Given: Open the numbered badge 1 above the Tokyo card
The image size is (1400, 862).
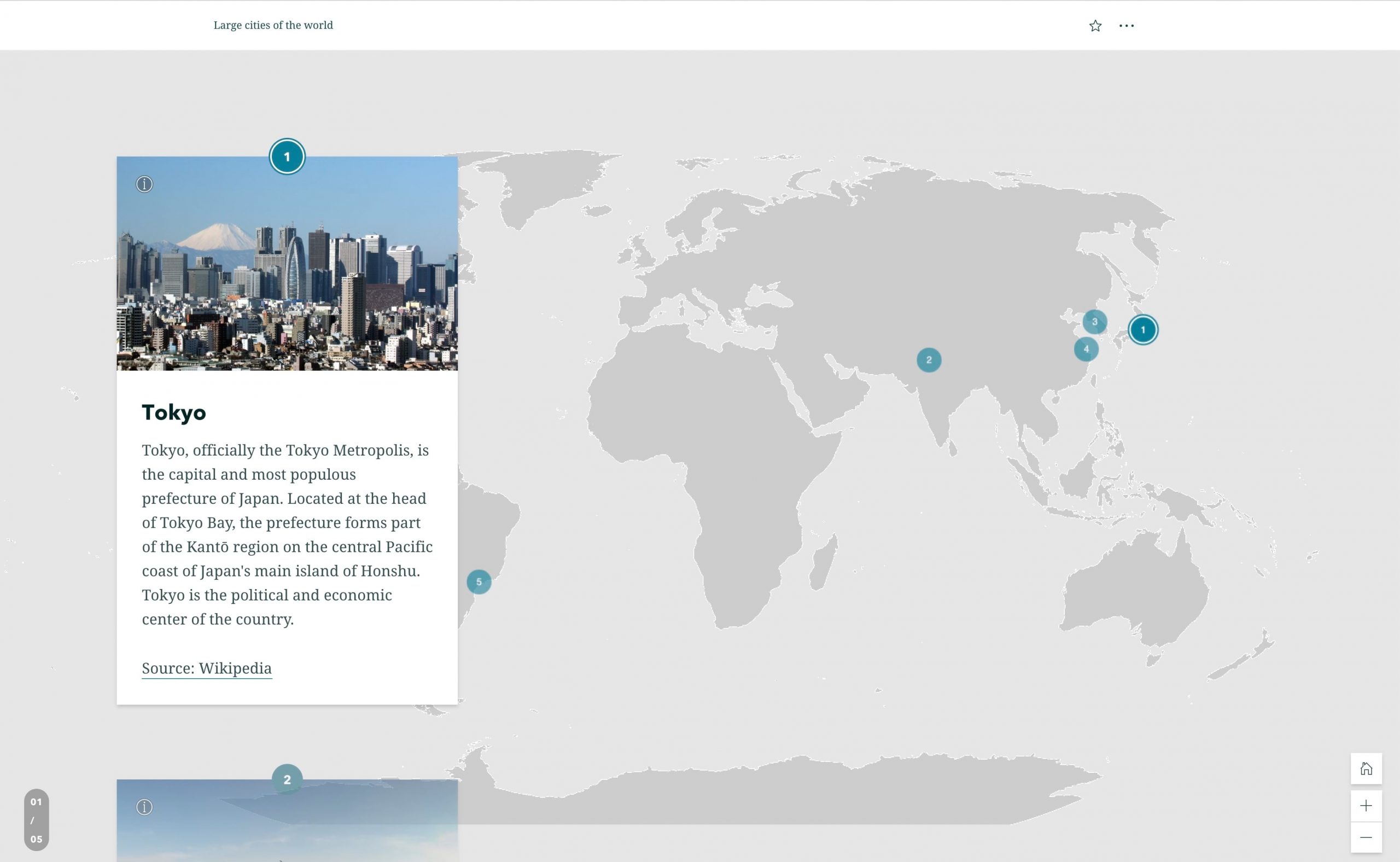Looking at the screenshot, I should coord(287,157).
